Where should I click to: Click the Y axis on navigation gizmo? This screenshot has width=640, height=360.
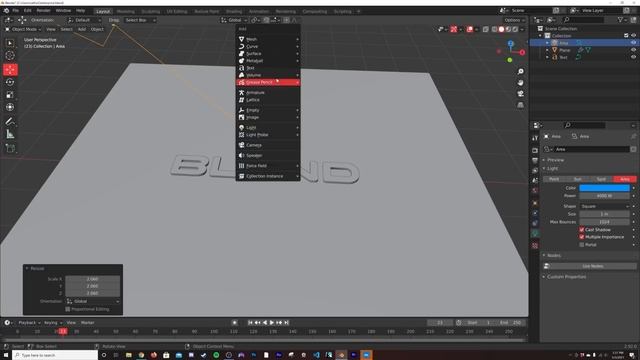pos(509,60)
